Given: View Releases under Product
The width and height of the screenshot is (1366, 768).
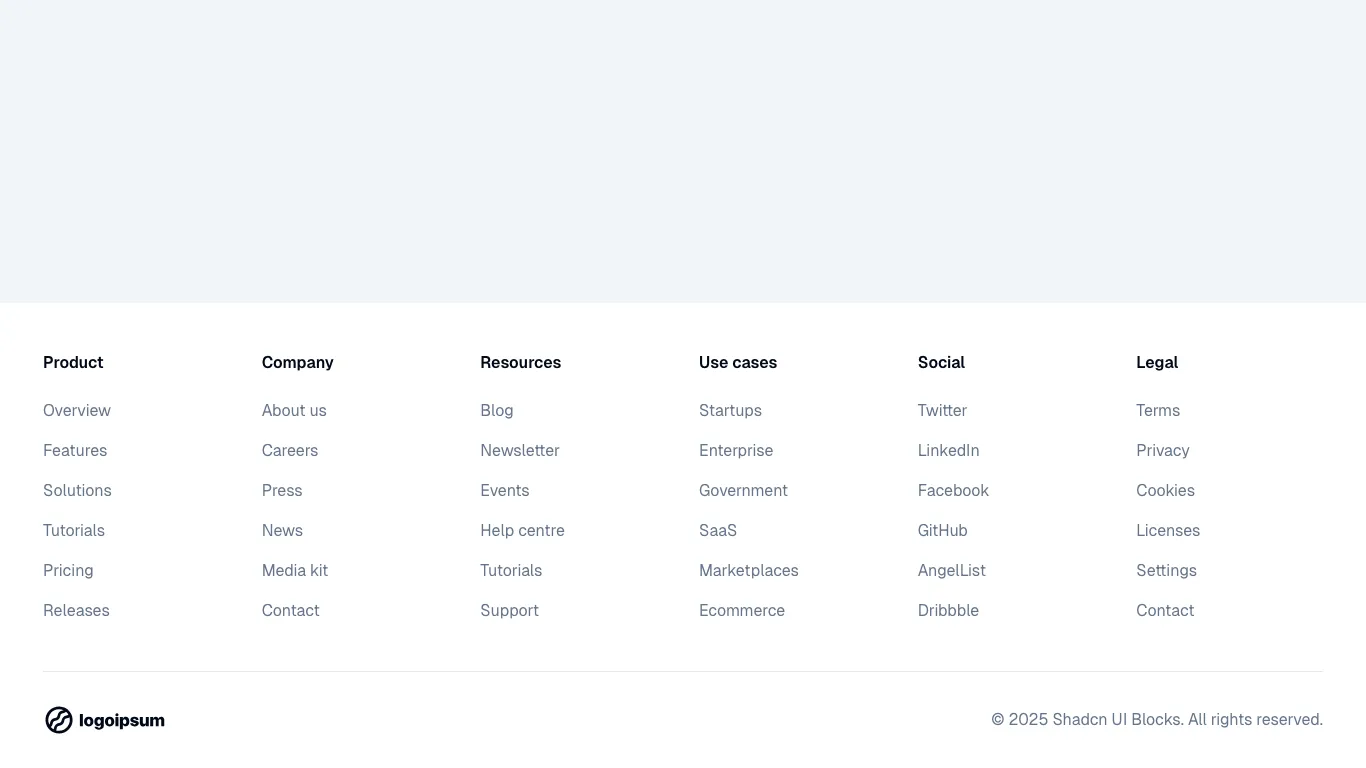Looking at the screenshot, I should tap(76, 610).
